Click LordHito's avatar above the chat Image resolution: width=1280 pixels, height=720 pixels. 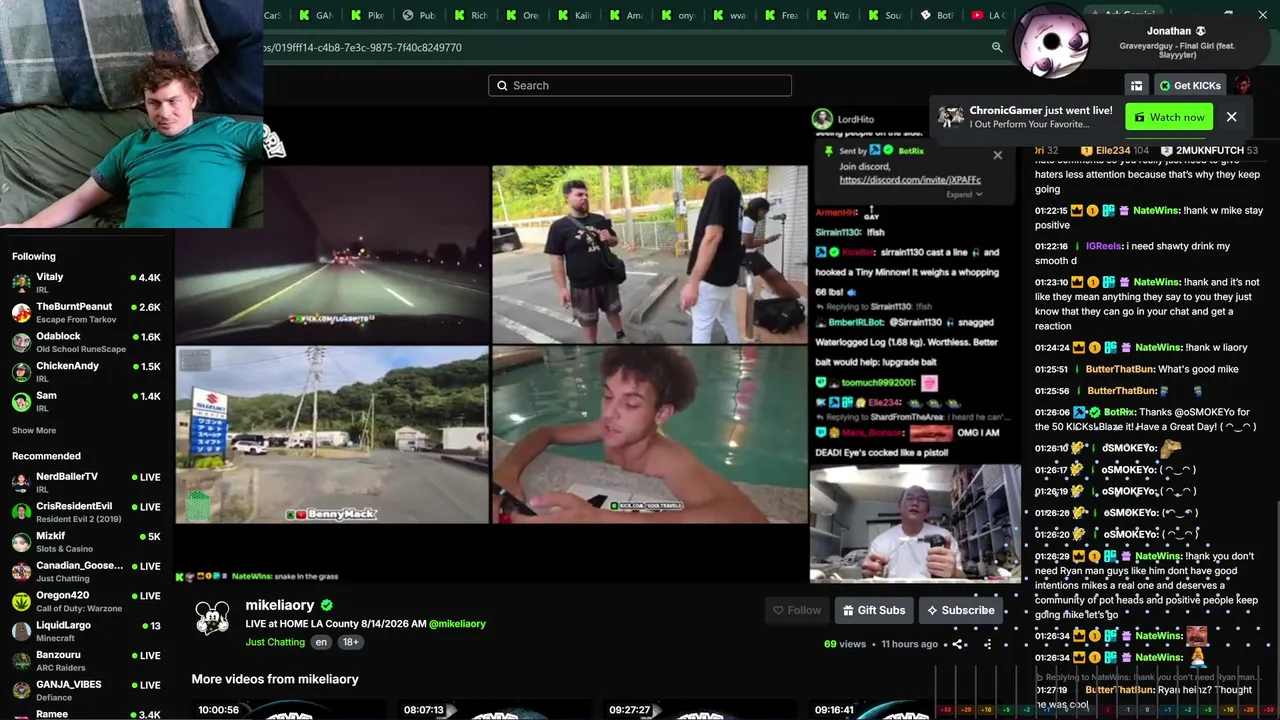[x=822, y=119]
